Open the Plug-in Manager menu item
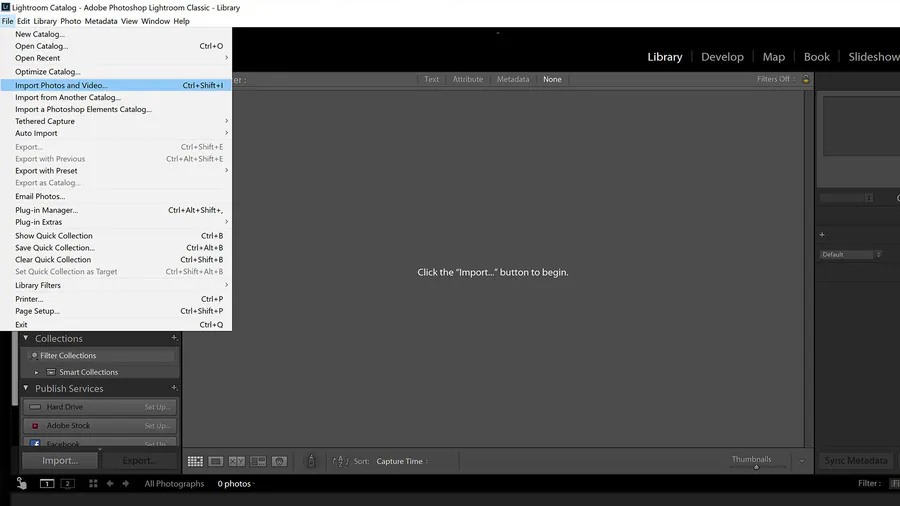 tap(116, 210)
